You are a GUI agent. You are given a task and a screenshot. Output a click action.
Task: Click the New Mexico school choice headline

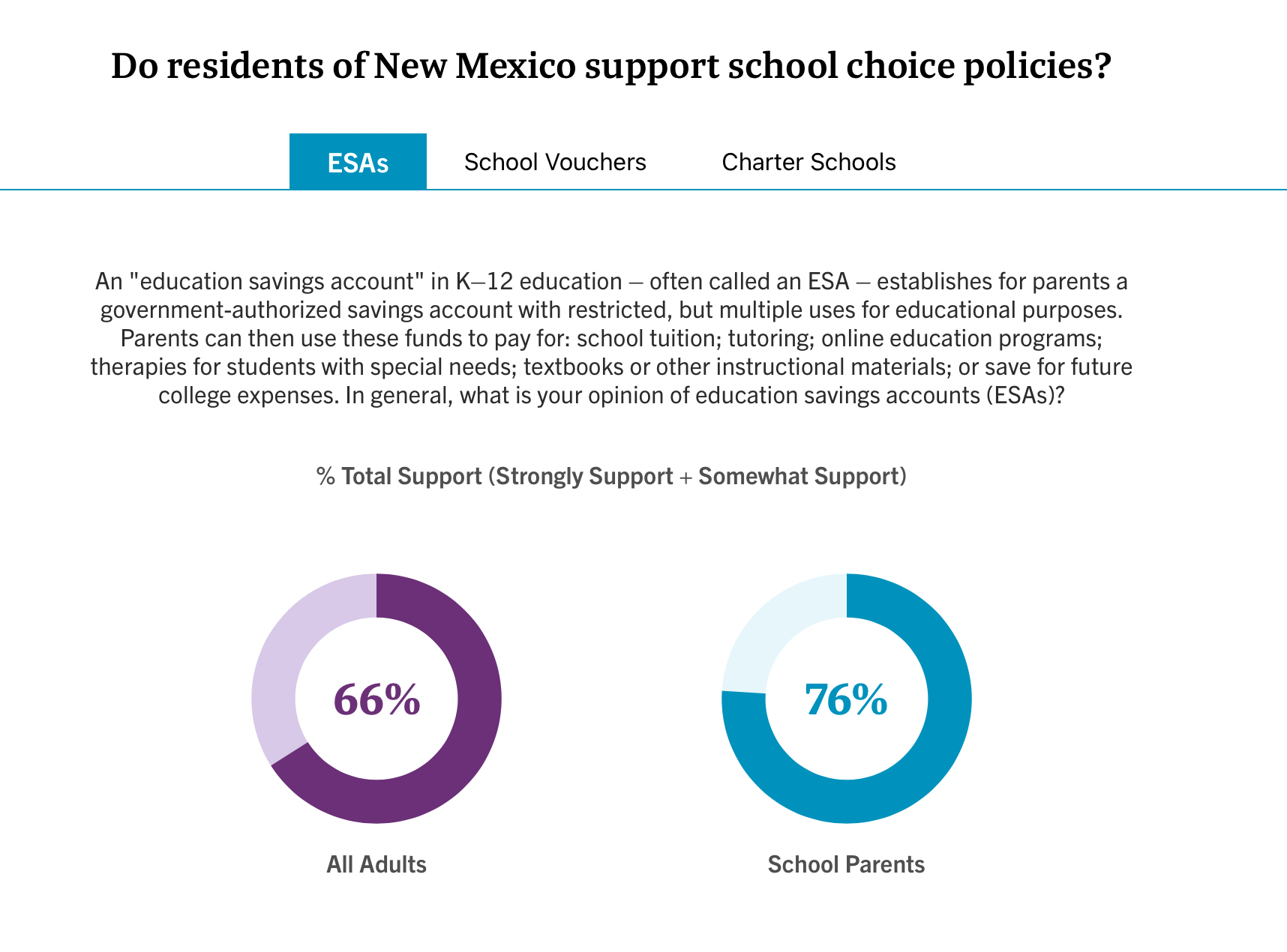point(610,66)
